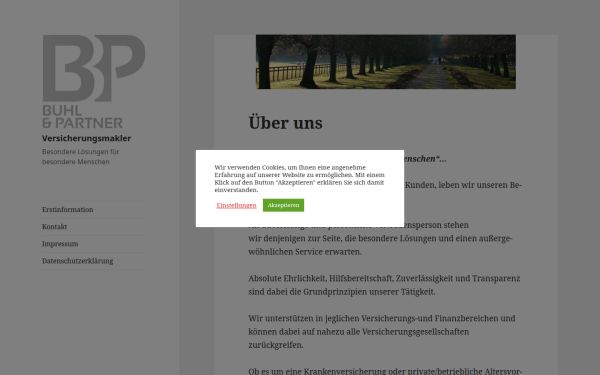Open the Versicherungsmakler site title link
The width and height of the screenshot is (600, 375).
tap(86, 138)
